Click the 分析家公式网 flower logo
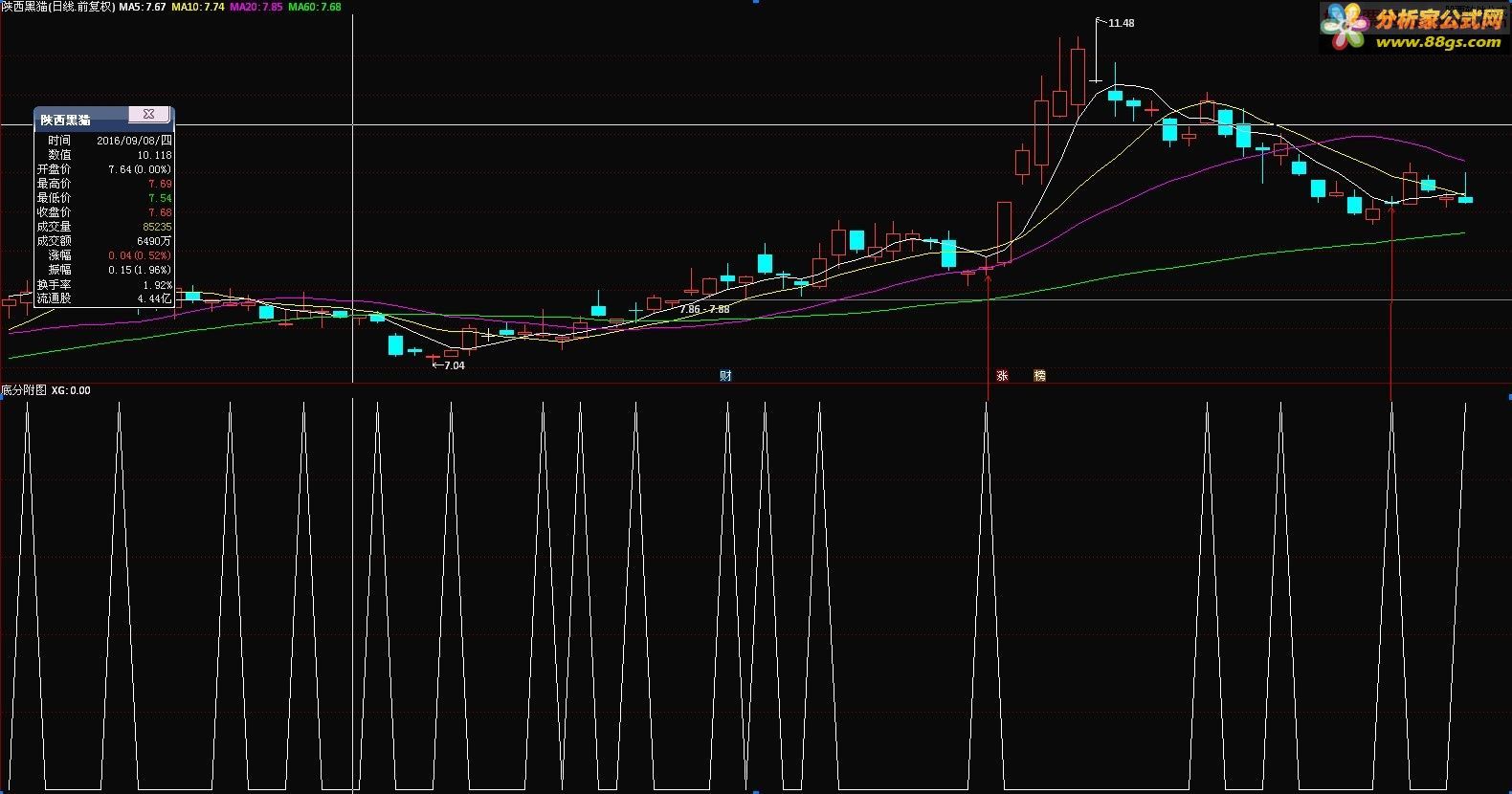This screenshot has height=794, width=1512. point(1345,27)
